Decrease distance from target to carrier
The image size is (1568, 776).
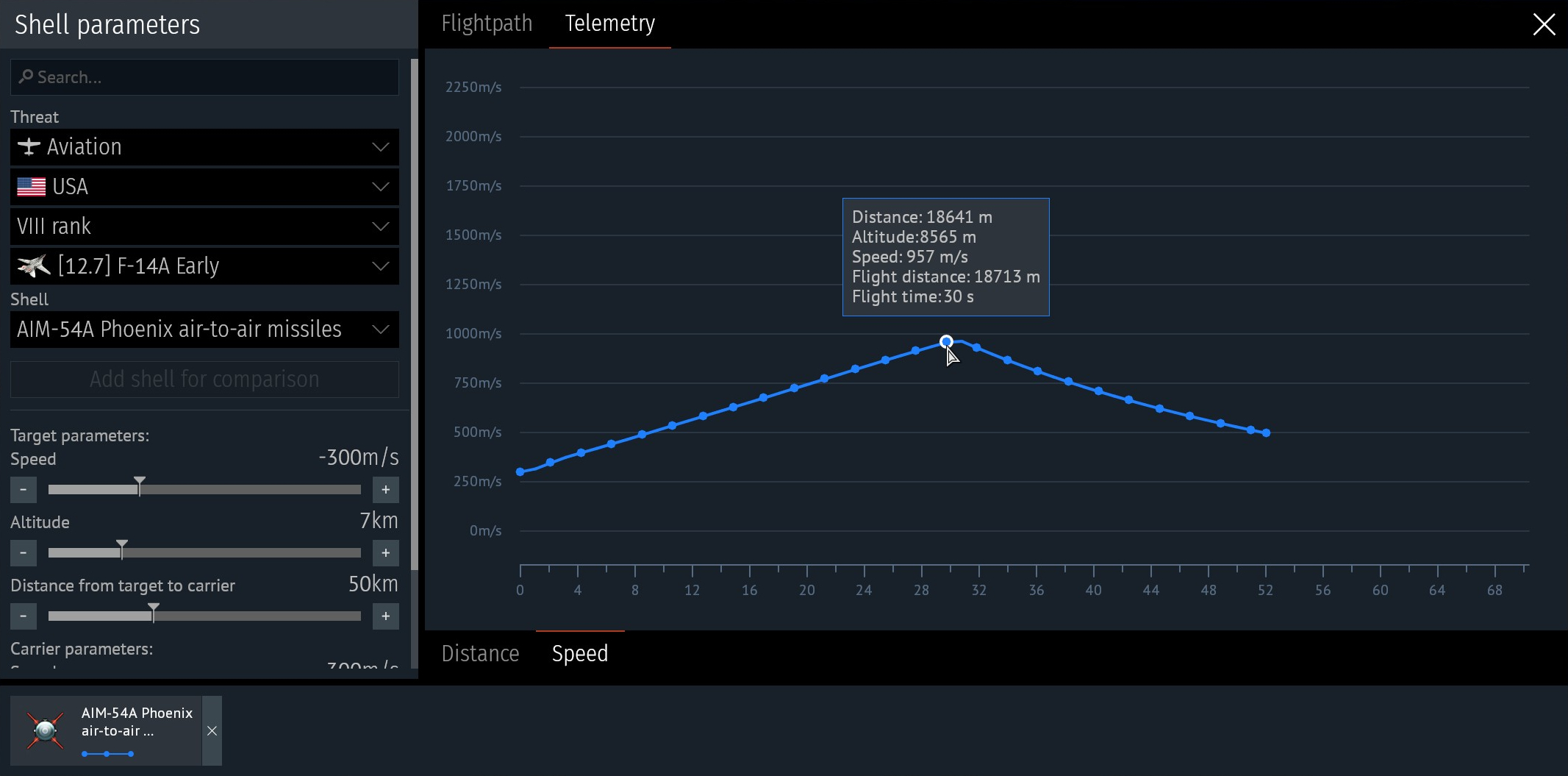(x=24, y=616)
